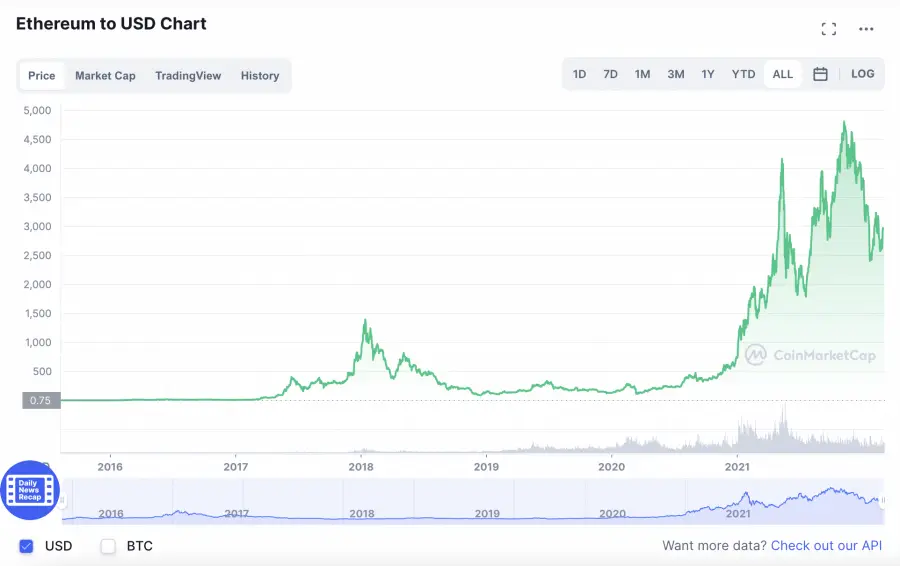Click the right handle of range slider
Image resolution: width=900 pixels, height=566 pixels.
point(882,501)
